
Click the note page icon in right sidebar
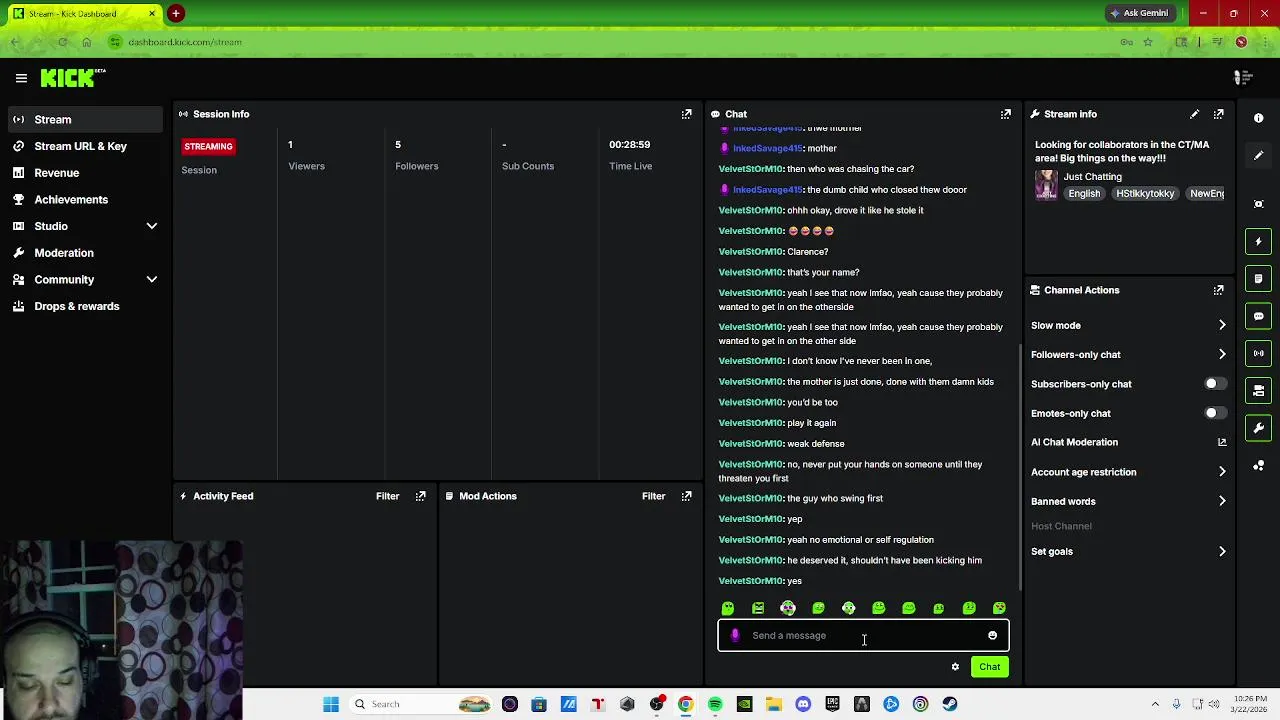[1258, 278]
